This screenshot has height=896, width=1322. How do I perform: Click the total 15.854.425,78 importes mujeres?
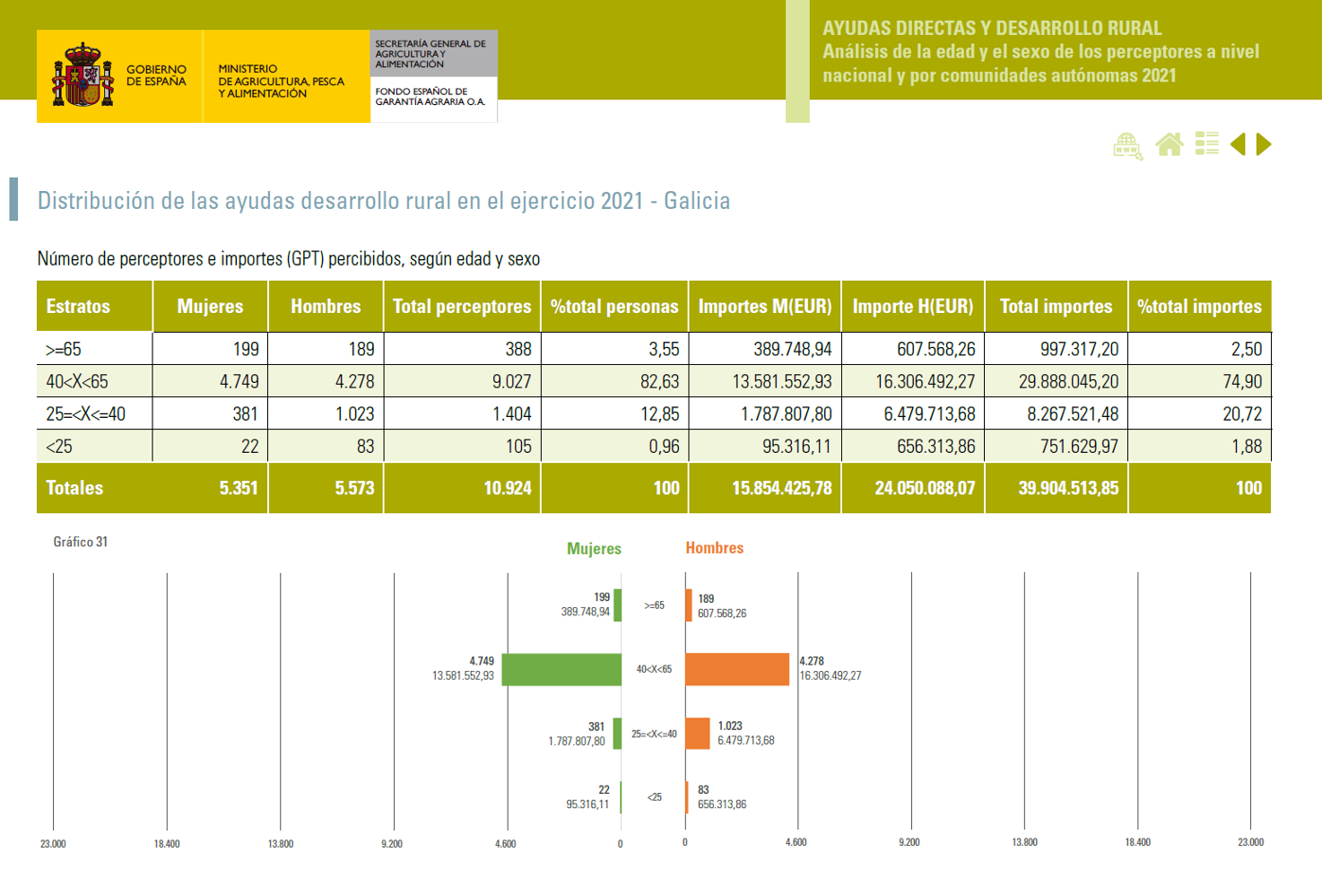coord(782,488)
